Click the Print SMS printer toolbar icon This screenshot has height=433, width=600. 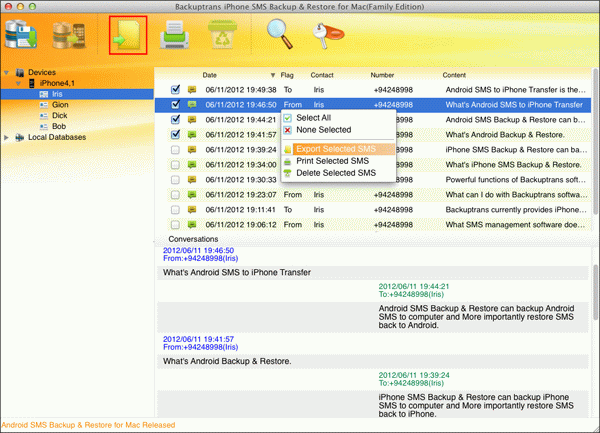coord(174,35)
